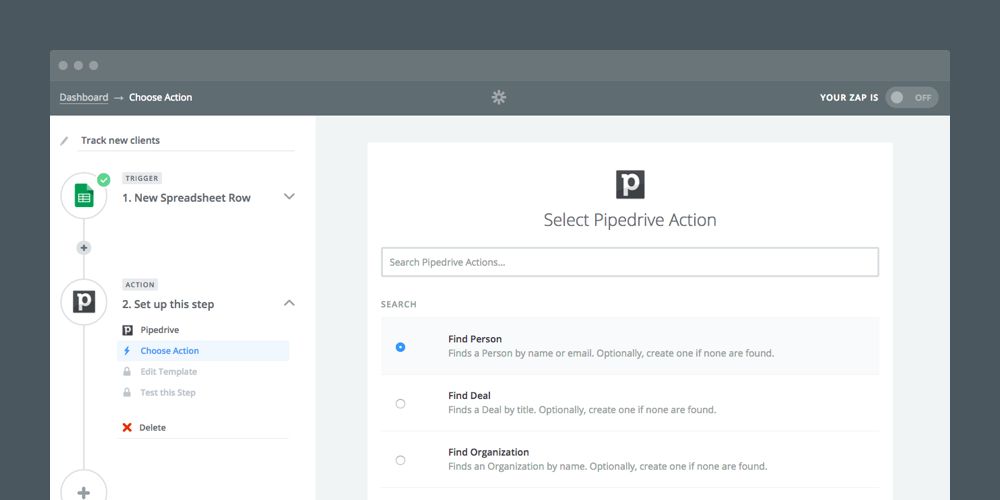
Task: Click the Pipedrive action step icon
Action: tap(84, 302)
